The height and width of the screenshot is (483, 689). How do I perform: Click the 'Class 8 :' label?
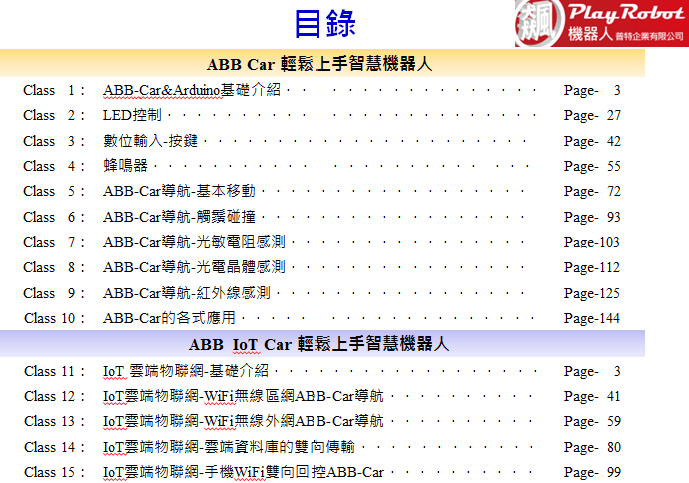[x=54, y=267]
